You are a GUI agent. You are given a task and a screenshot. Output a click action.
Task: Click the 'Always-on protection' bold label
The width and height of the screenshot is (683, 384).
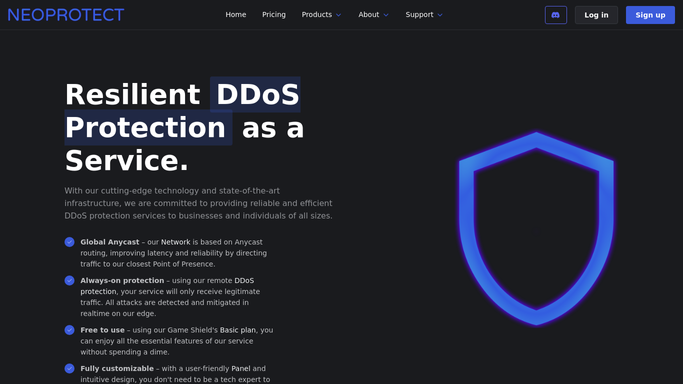pyautogui.click(x=122, y=280)
